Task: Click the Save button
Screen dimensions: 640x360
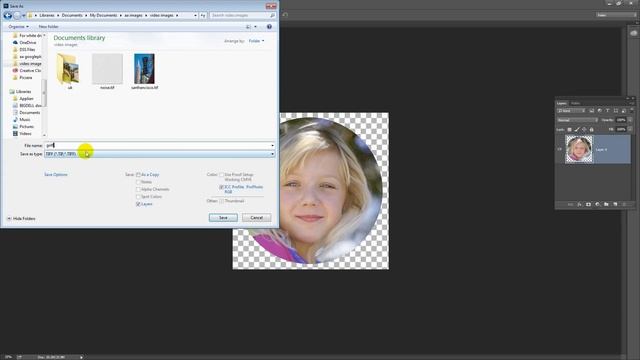Action: (223, 218)
